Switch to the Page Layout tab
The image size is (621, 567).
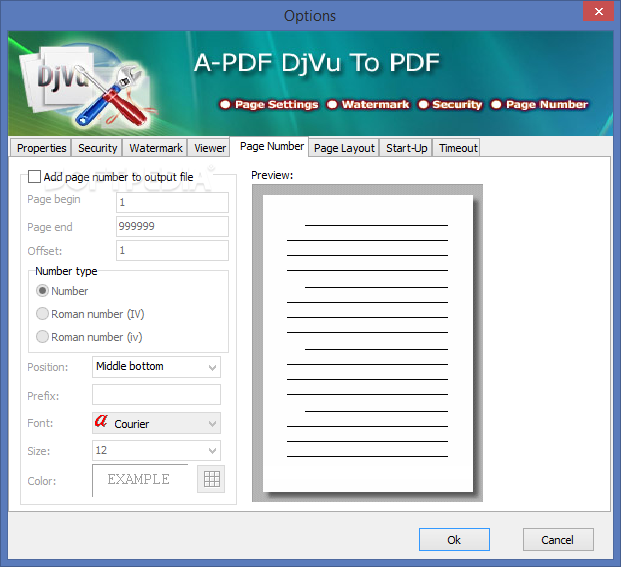[x=344, y=148]
